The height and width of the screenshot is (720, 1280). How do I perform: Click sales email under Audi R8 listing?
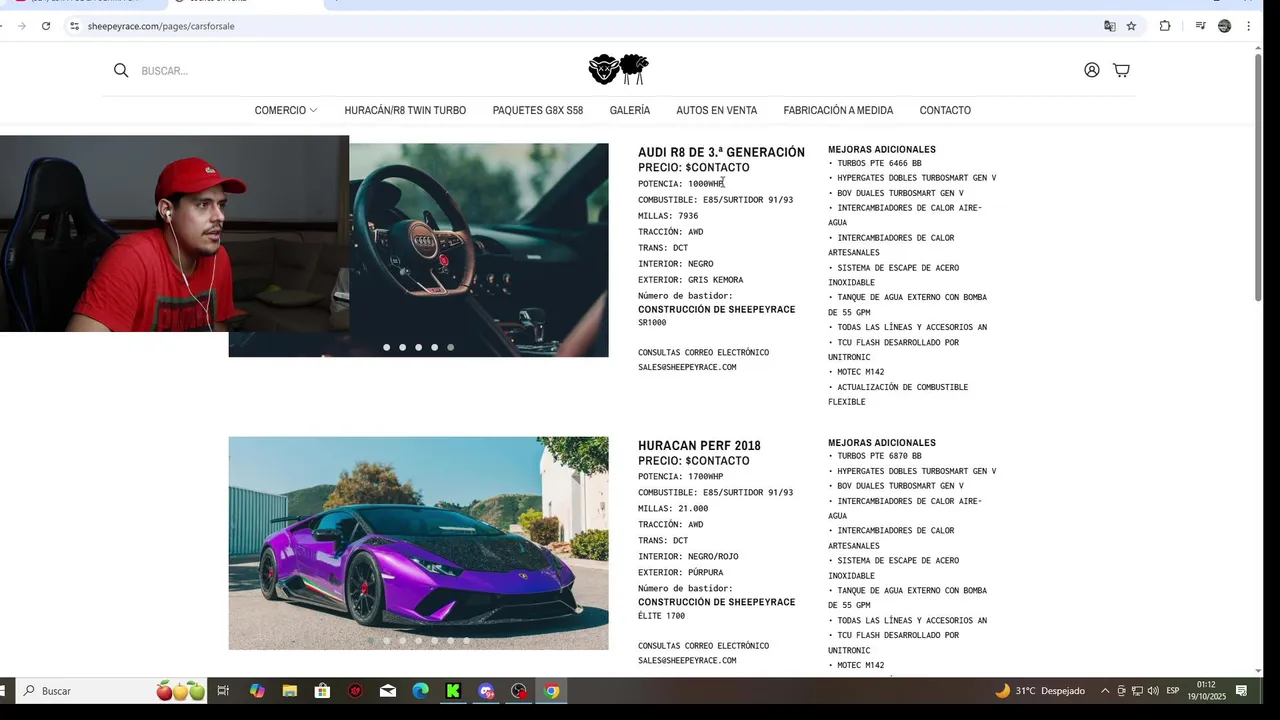[687, 367]
